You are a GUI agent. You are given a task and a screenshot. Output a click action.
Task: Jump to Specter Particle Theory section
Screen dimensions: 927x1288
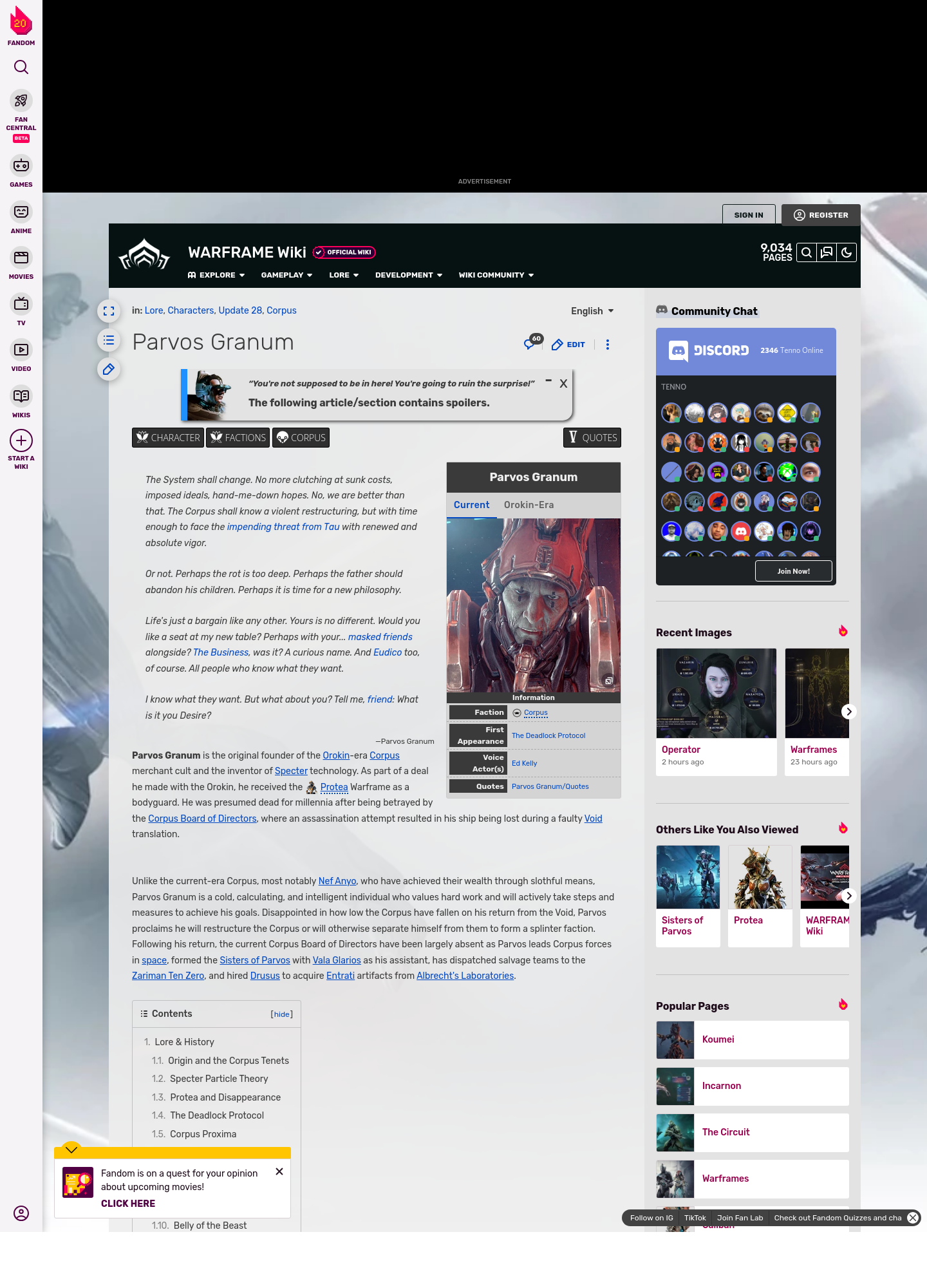click(219, 1079)
